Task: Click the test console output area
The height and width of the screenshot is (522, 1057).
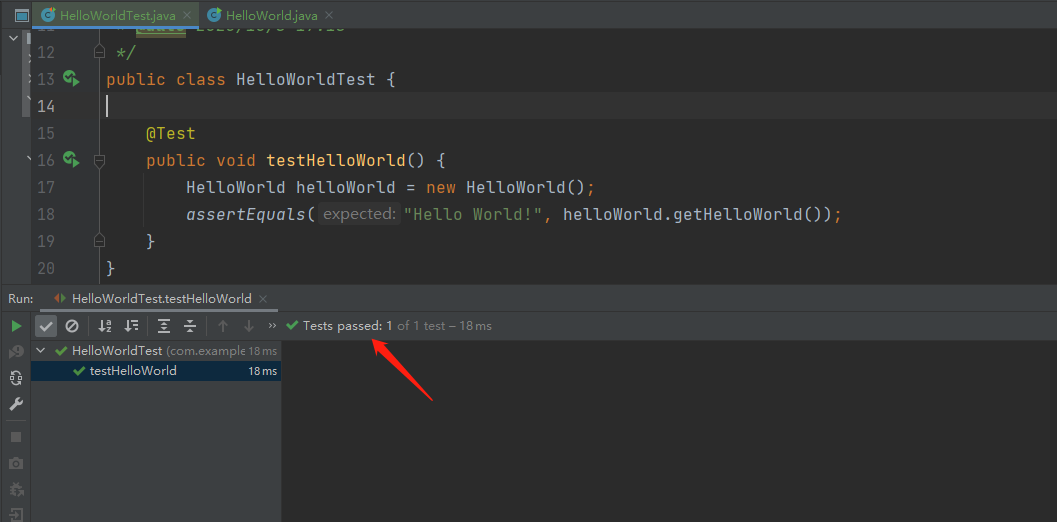Action: [x=669, y=432]
